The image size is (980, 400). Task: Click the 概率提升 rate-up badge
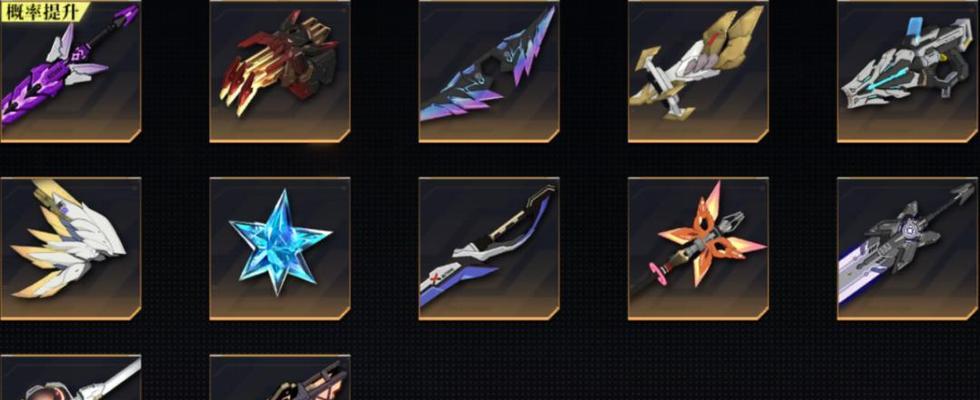coord(45,11)
